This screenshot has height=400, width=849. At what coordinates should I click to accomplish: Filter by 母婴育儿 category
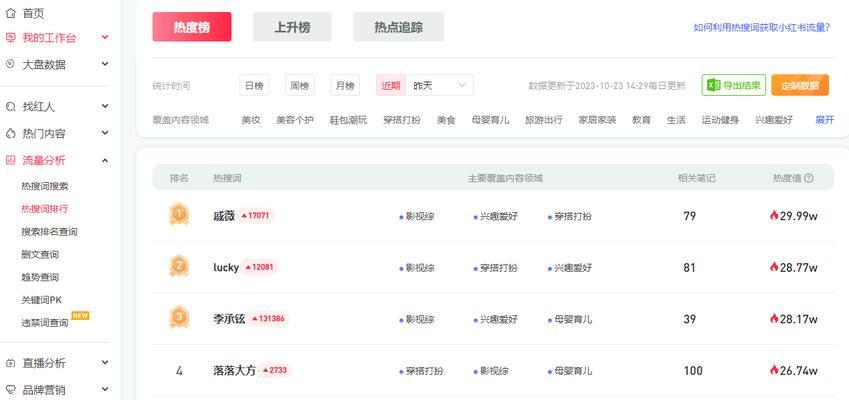point(491,120)
